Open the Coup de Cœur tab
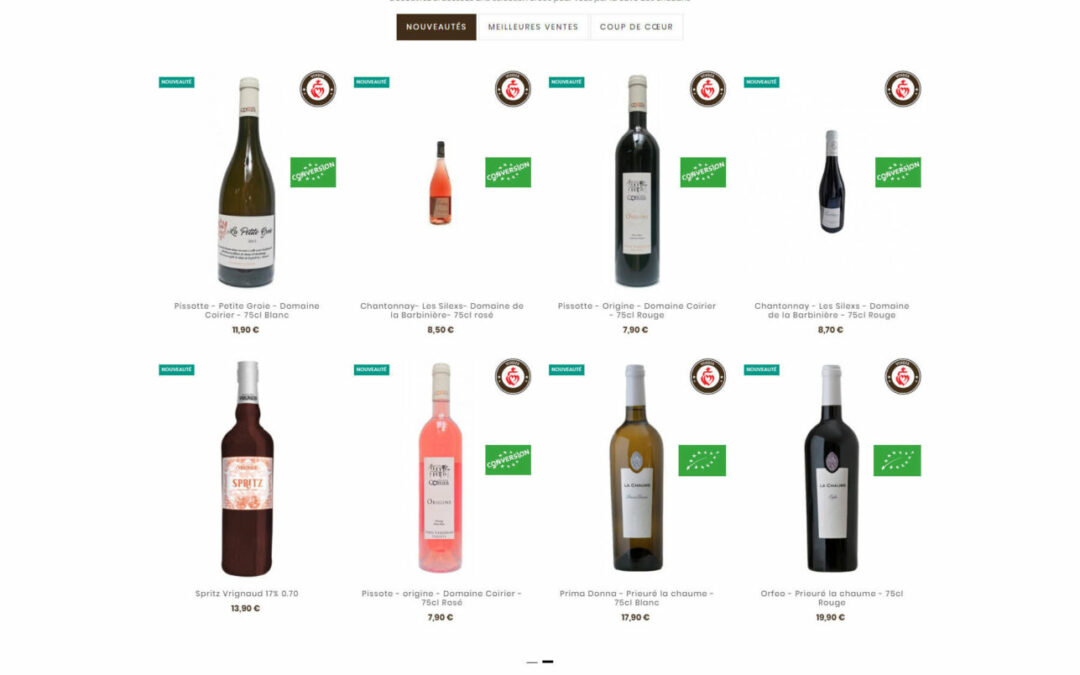The height and width of the screenshot is (675, 1080). pyautogui.click(x=636, y=27)
